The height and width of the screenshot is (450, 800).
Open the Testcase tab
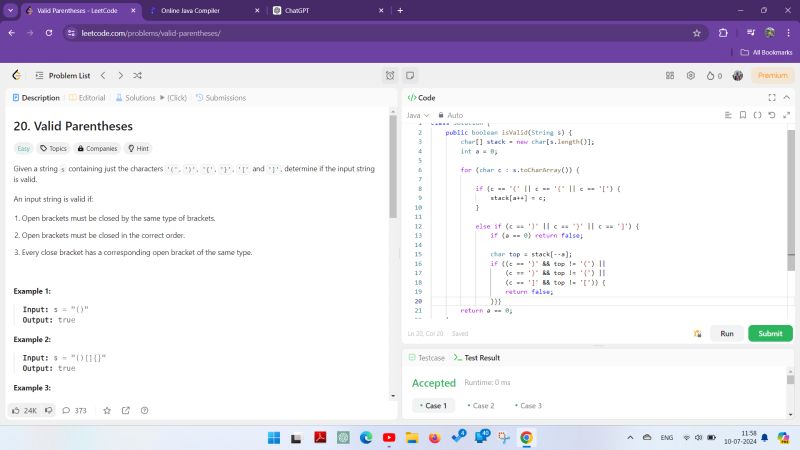pyautogui.click(x=427, y=358)
